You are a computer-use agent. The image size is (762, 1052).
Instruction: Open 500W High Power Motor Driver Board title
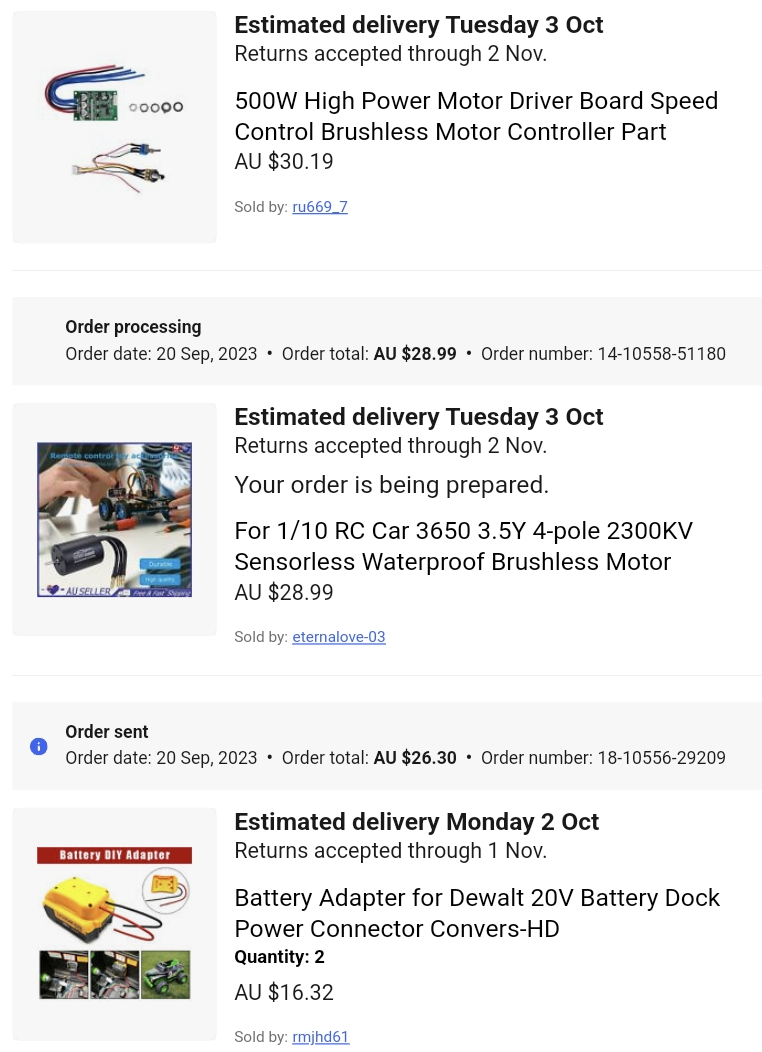pos(476,116)
